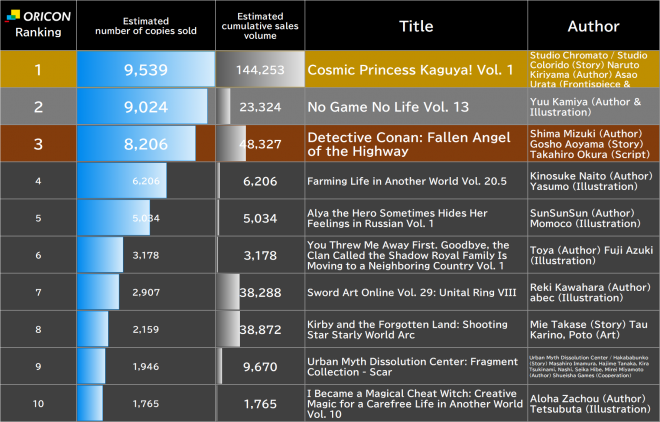Click the 9,539 copies sold value
660x422 pixels.
tap(146, 69)
